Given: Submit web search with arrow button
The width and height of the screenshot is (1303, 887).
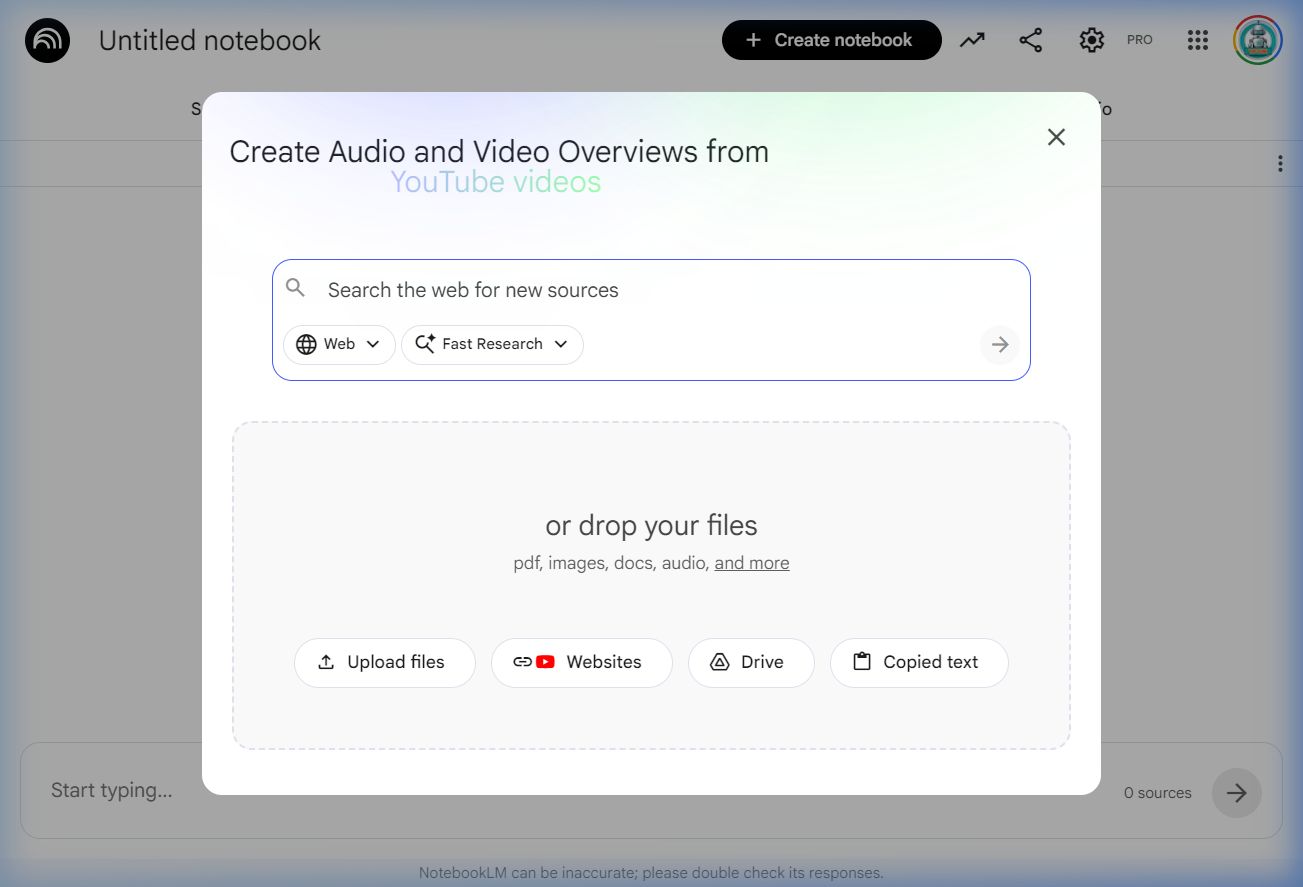Looking at the screenshot, I should click(999, 345).
